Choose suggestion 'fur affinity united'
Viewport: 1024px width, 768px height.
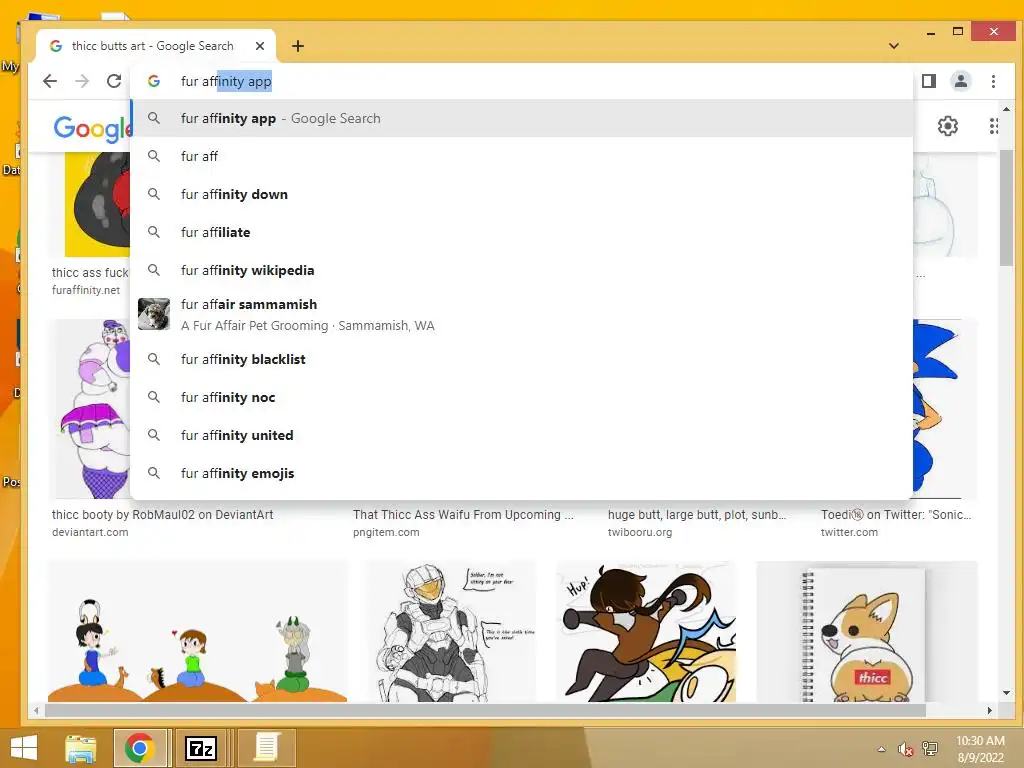pyautogui.click(x=521, y=435)
